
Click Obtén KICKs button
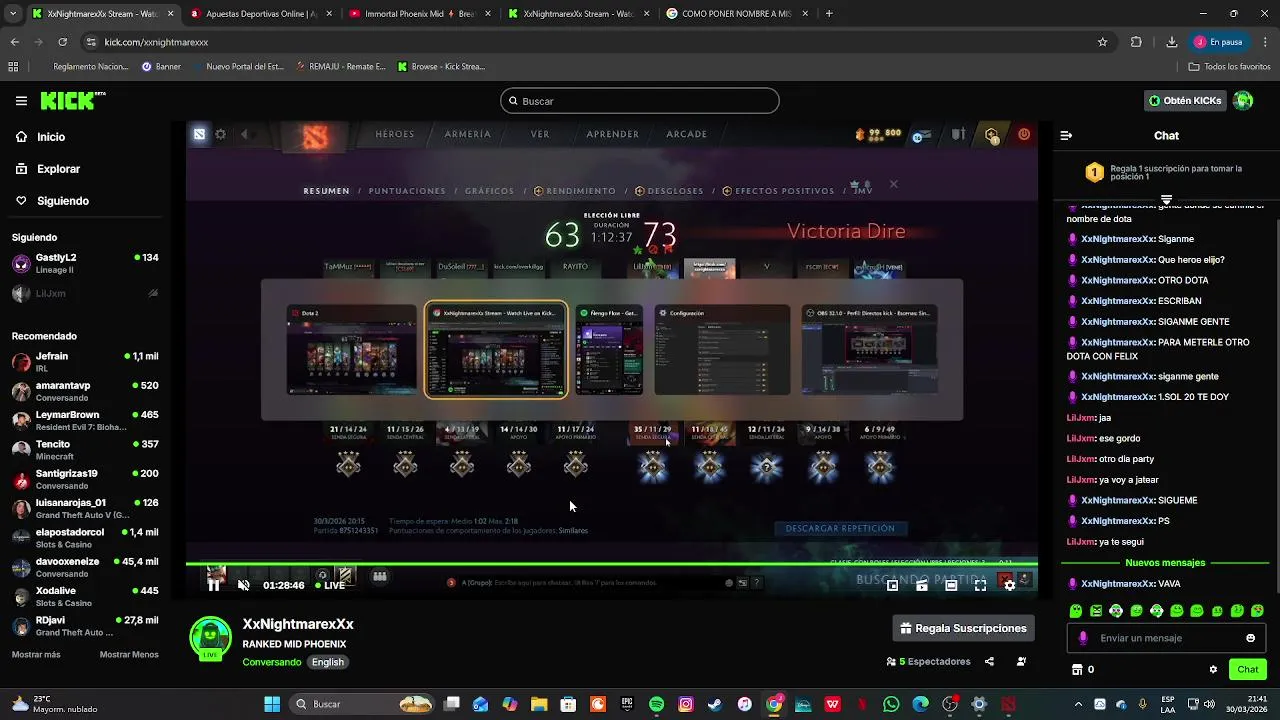click(x=1185, y=101)
